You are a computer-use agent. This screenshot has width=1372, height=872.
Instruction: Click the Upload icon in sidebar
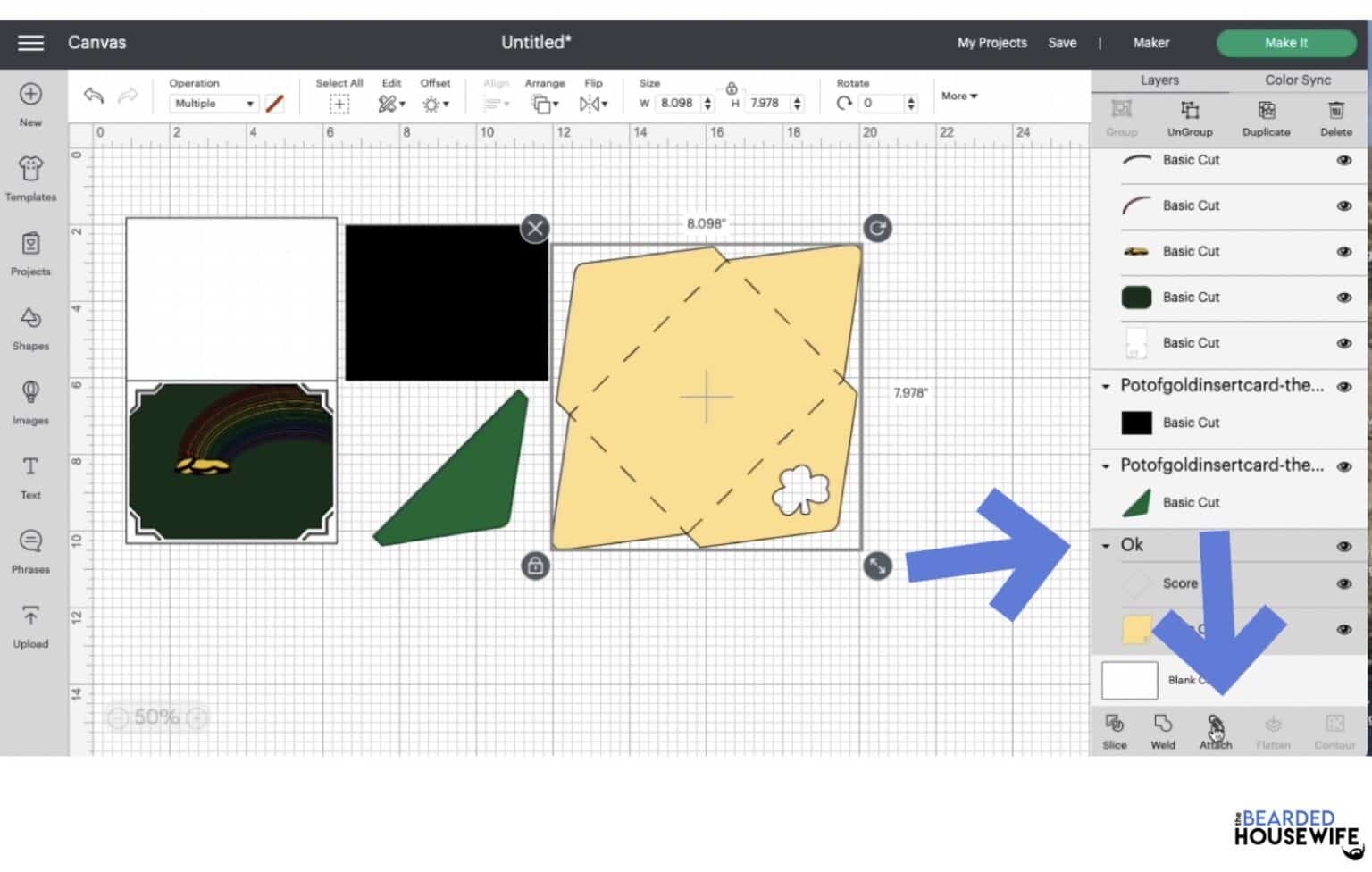pyautogui.click(x=30, y=625)
